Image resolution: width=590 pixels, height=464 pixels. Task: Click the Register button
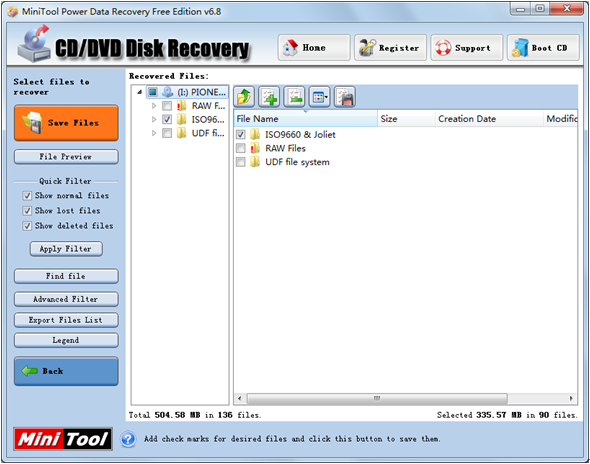(390, 48)
